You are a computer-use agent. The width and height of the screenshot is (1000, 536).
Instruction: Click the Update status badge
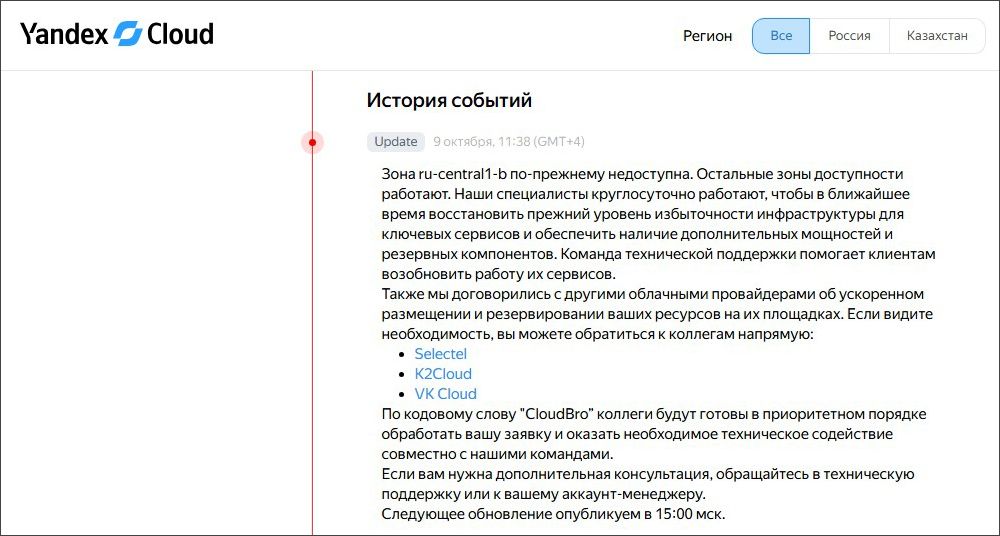tap(395, 142)
